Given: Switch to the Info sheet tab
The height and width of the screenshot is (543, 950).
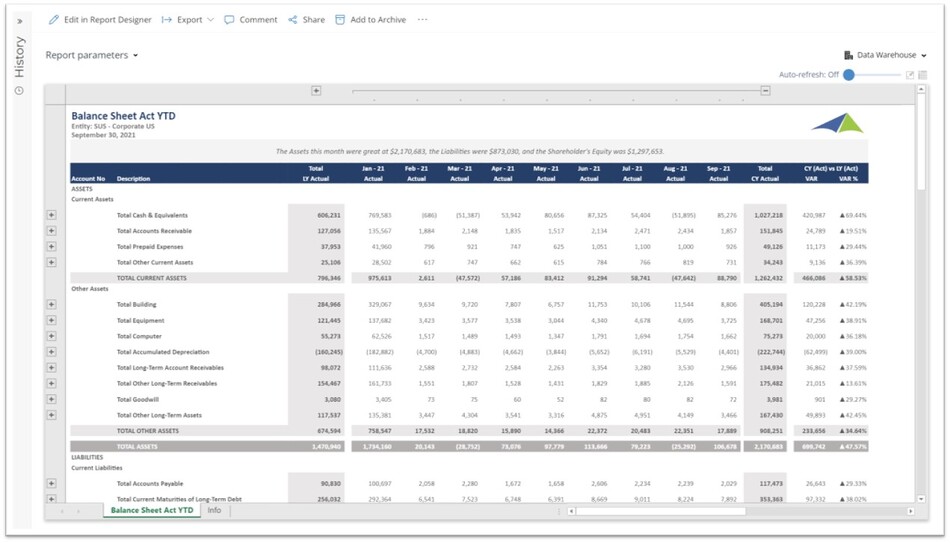Looking at the screenshot, I should [214, 511].
